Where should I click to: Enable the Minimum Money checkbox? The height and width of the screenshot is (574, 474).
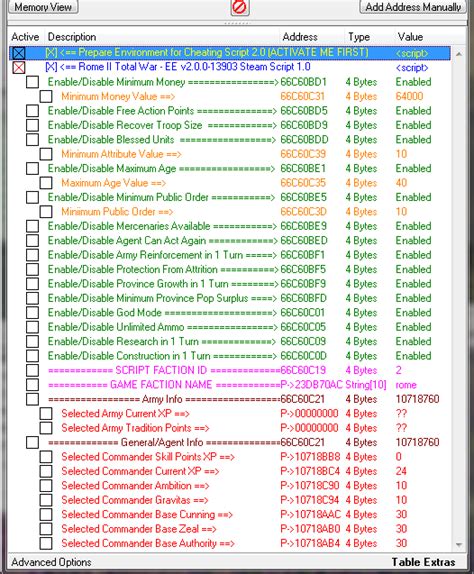[x=32, y=82]
